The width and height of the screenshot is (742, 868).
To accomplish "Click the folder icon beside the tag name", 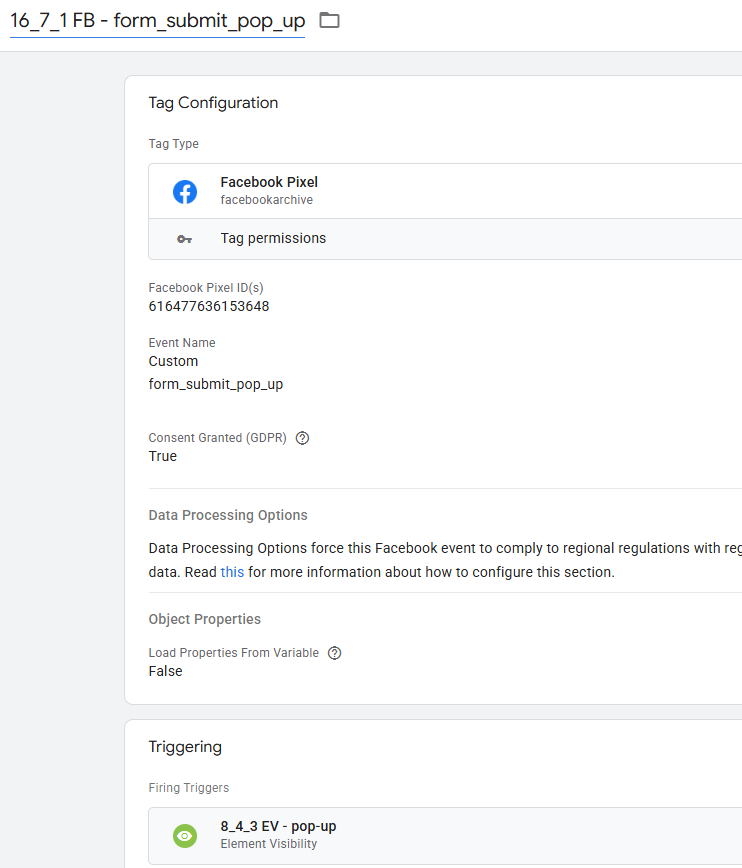I will [329, 20].
